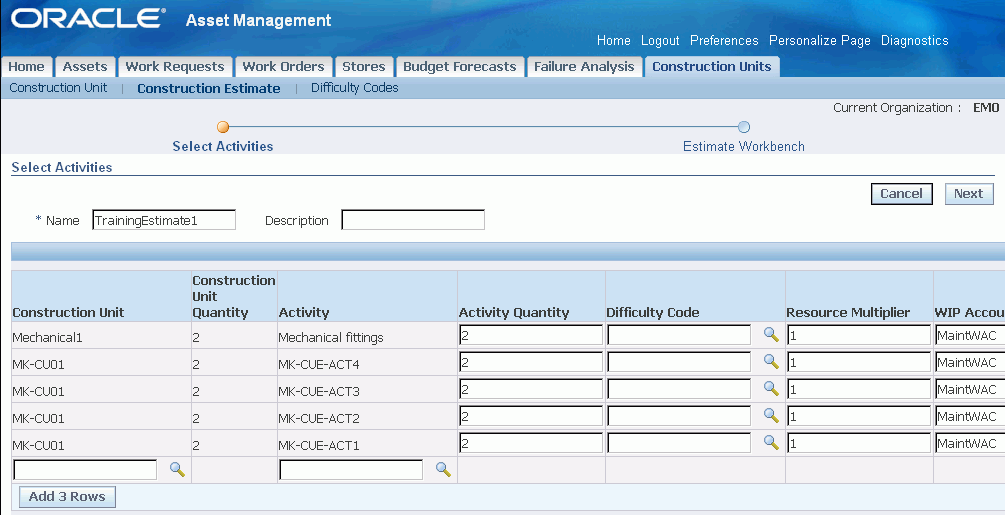The image size is (1005, 515).
Task: Focus Difficulty Code field for MK-CUE-ACT1
Action: 679,443
